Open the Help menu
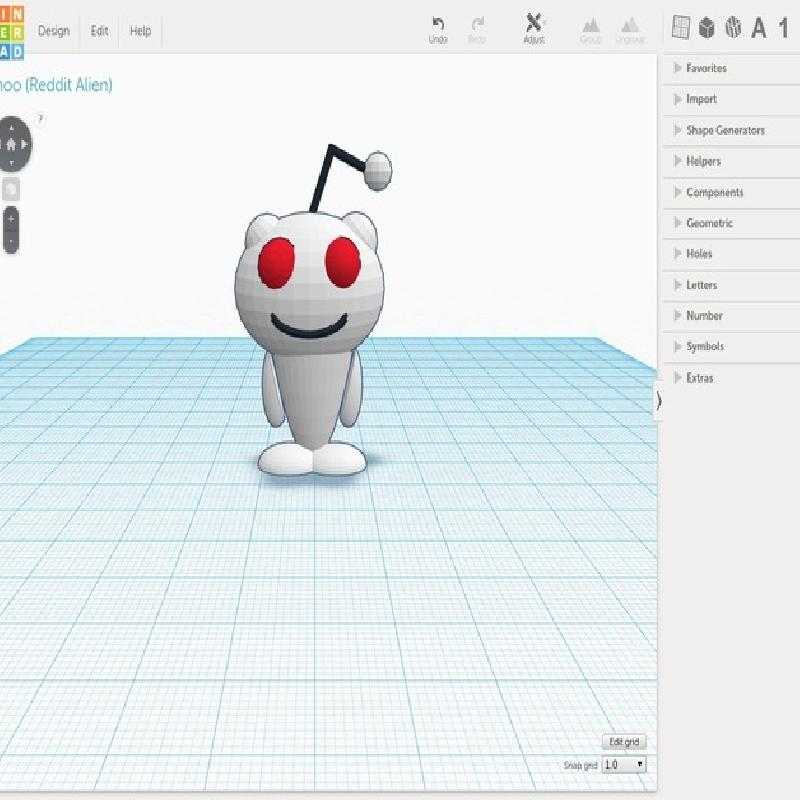Viewport: 800px width, 800px height. 140,31
